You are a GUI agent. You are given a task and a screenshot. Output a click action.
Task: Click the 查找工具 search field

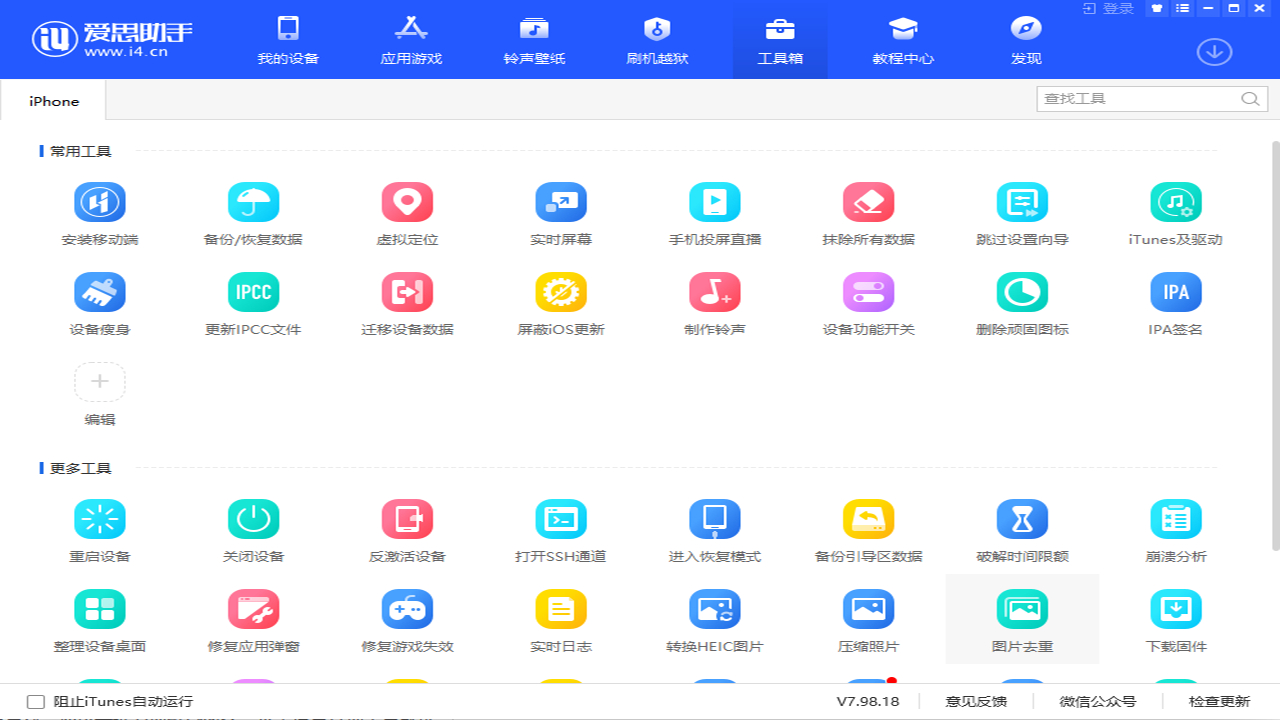click(1140, 98)
